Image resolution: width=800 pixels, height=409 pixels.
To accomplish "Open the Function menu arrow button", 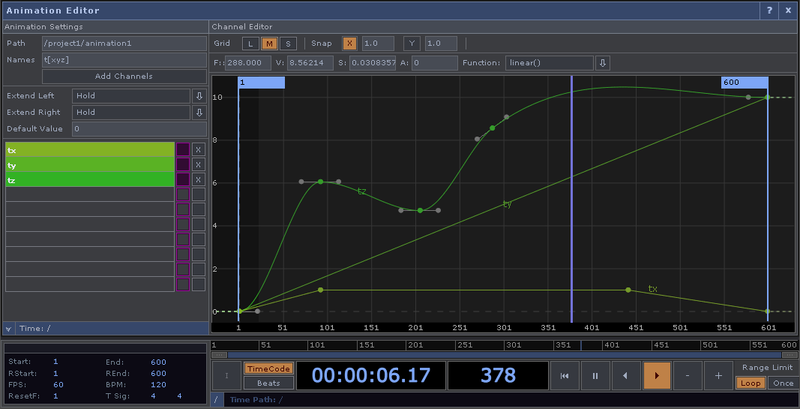I will (x=603, y=63).
